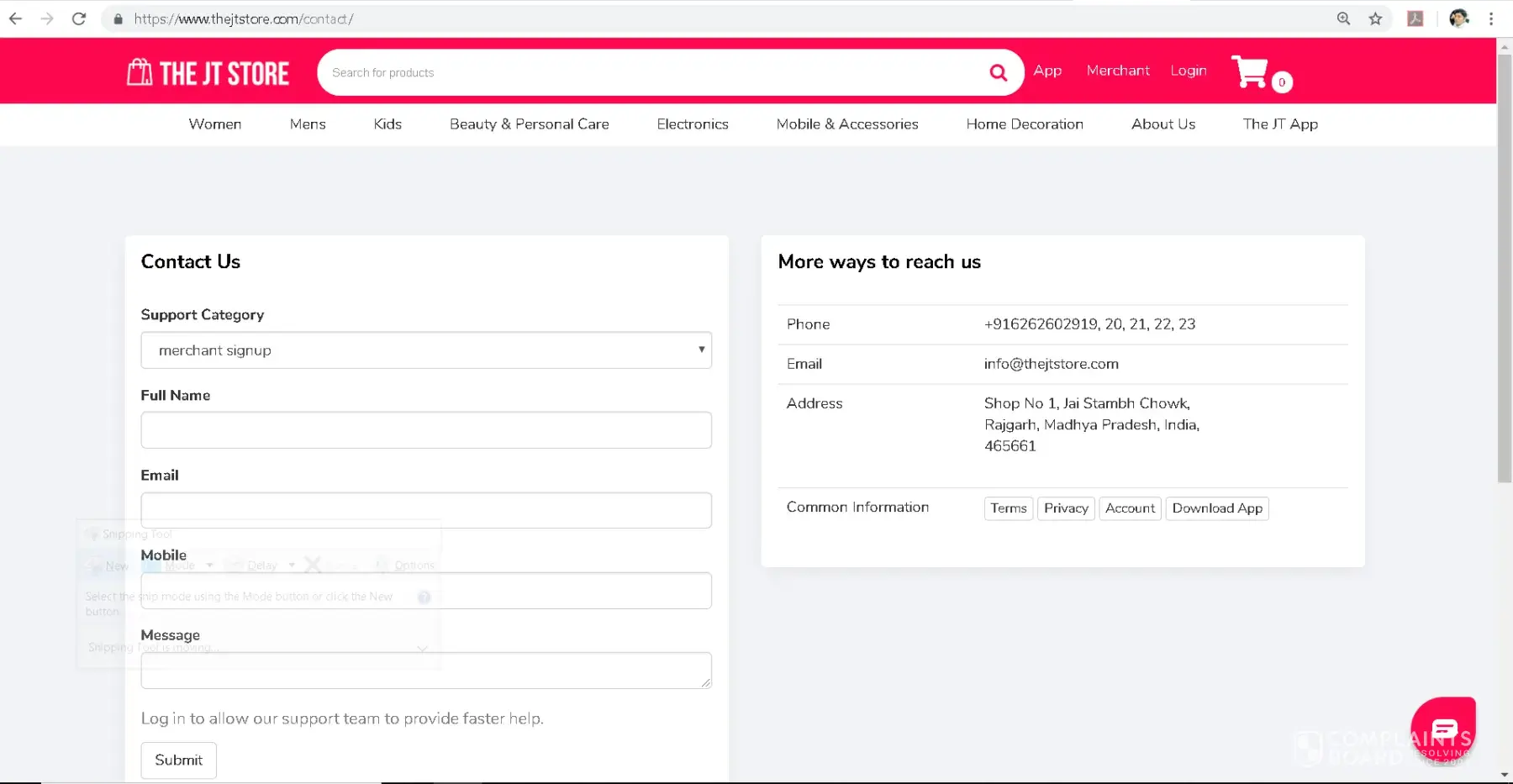Reload the page with the refresh icon

[x=79, y=18]
